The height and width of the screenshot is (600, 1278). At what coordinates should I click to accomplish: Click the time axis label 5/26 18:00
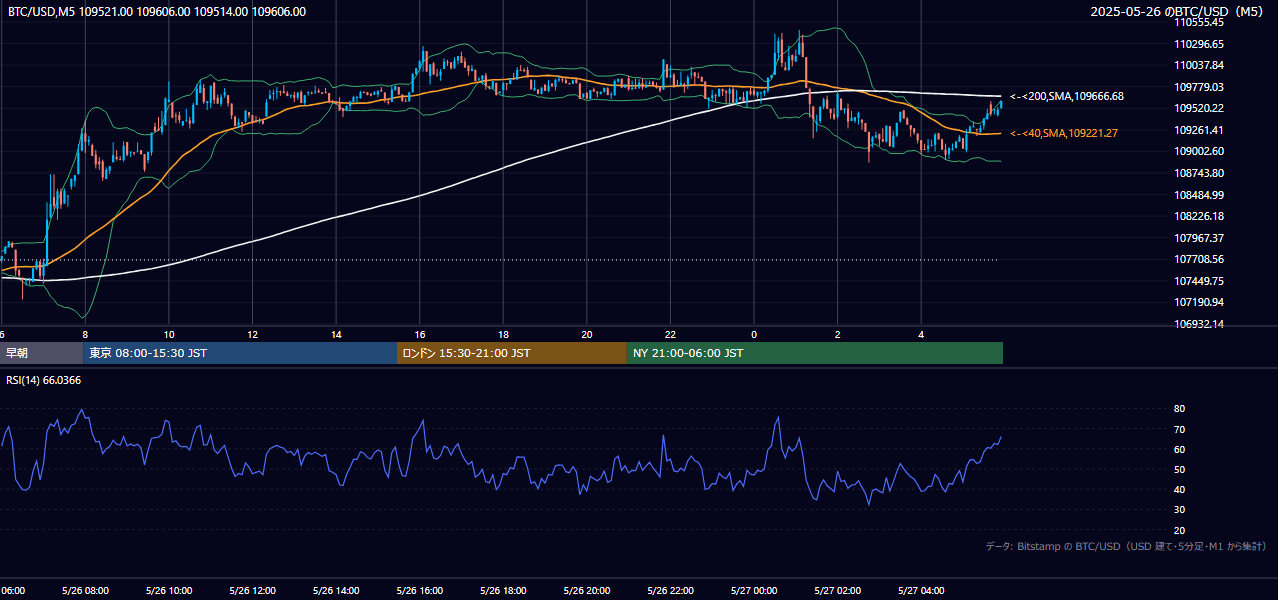click(x=503, y=590)
